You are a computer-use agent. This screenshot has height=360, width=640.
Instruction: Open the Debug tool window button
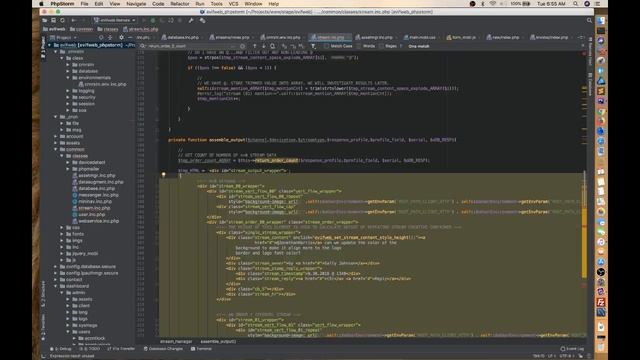[60, 349]
